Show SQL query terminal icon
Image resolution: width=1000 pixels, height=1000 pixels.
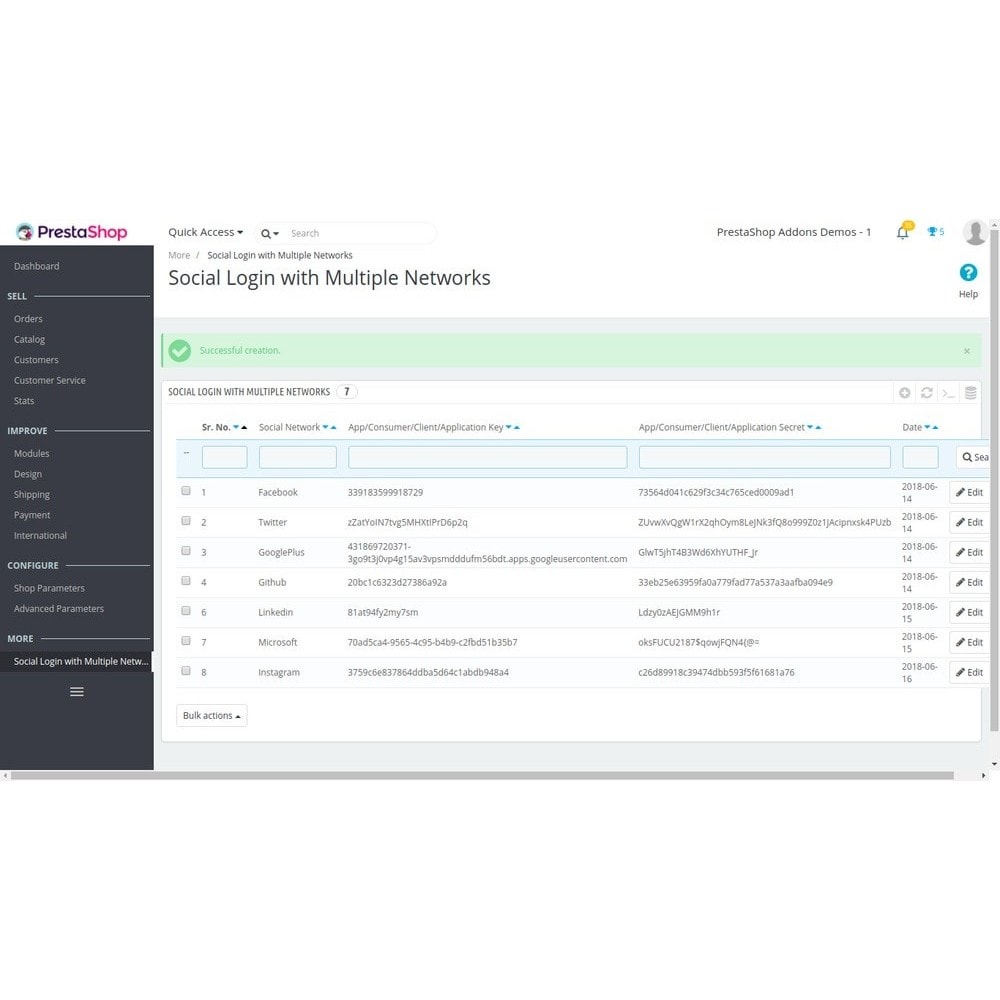click(948, 393)
